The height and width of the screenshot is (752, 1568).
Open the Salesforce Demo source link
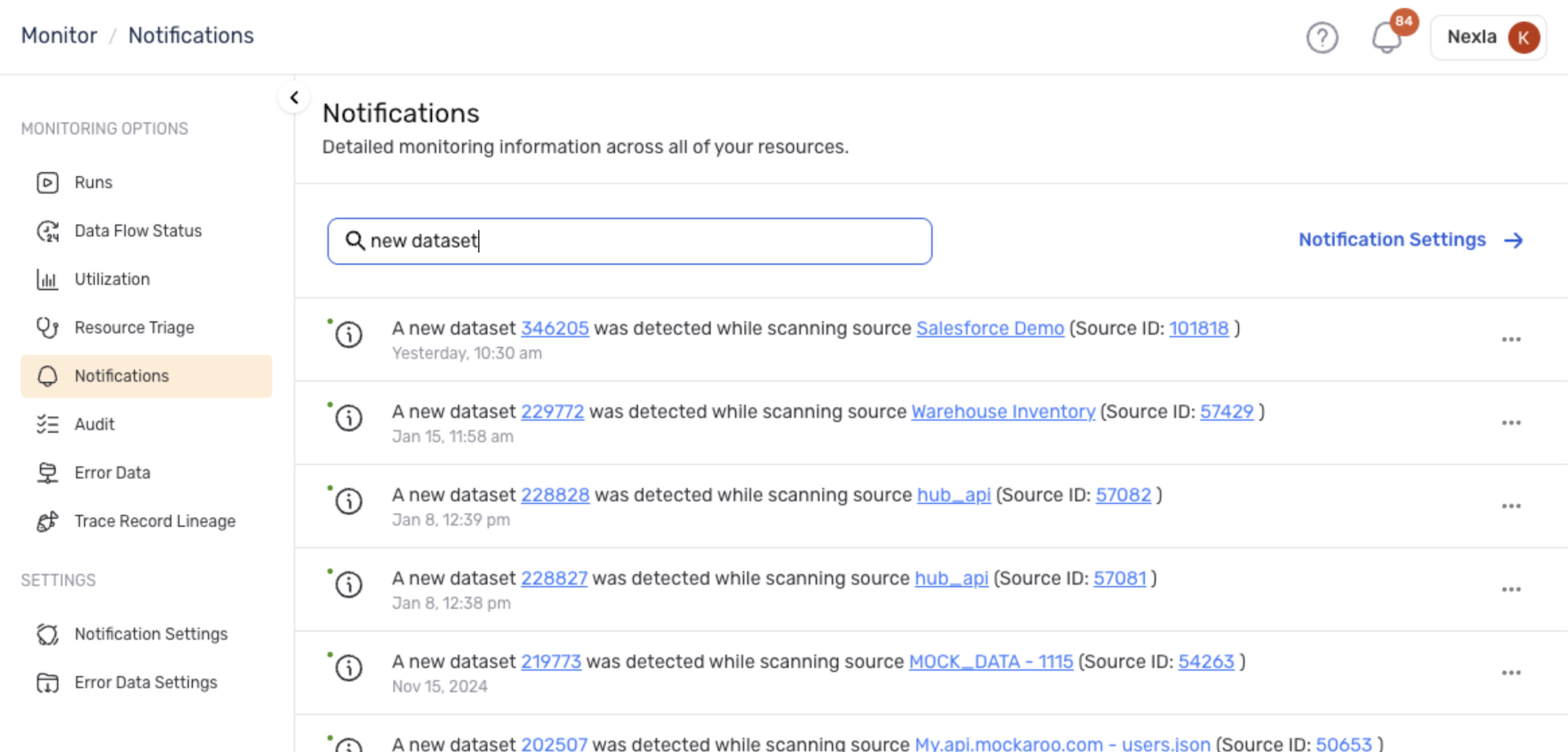point(990,328)
